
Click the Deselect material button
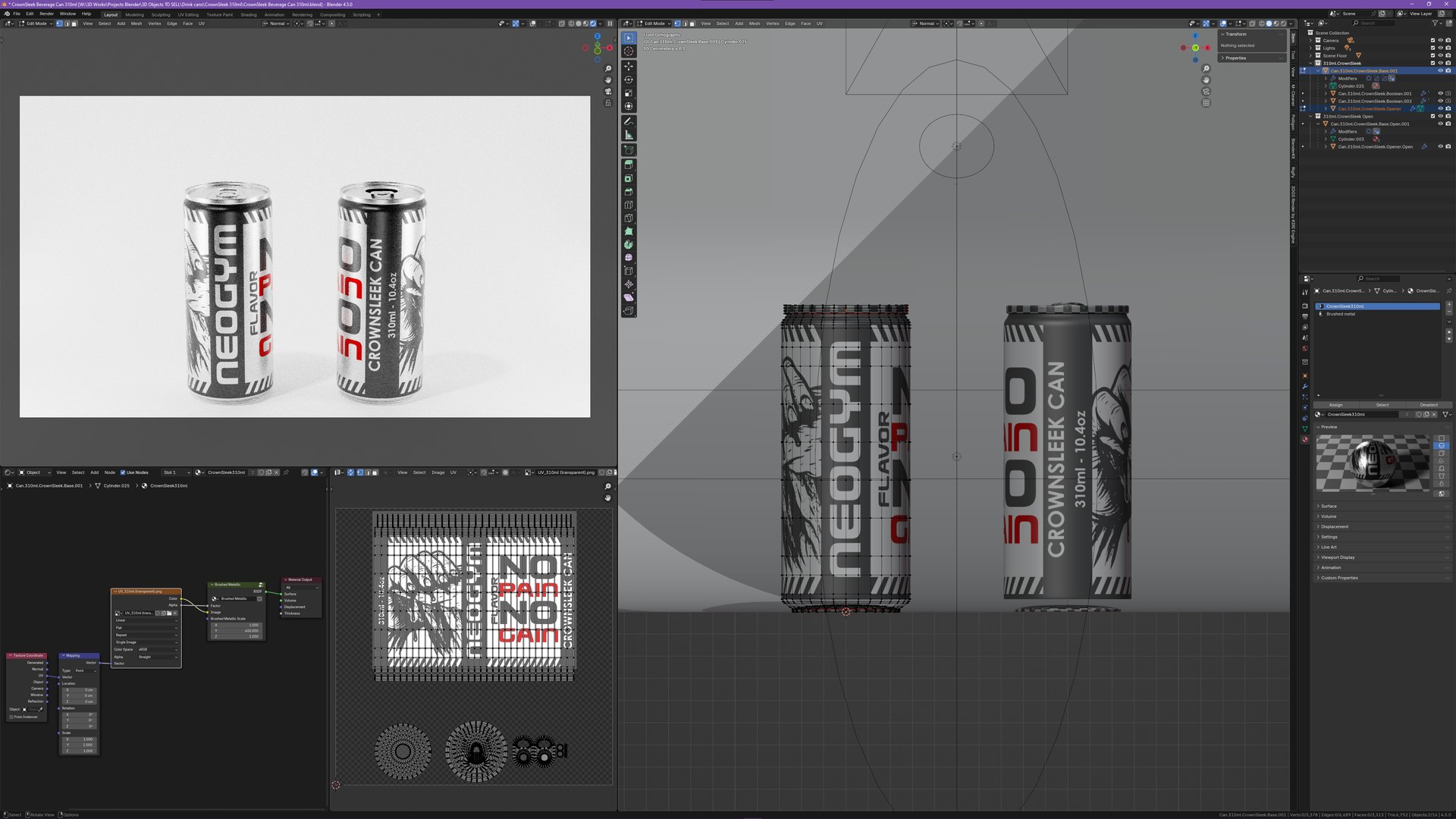click(1429, 405)
